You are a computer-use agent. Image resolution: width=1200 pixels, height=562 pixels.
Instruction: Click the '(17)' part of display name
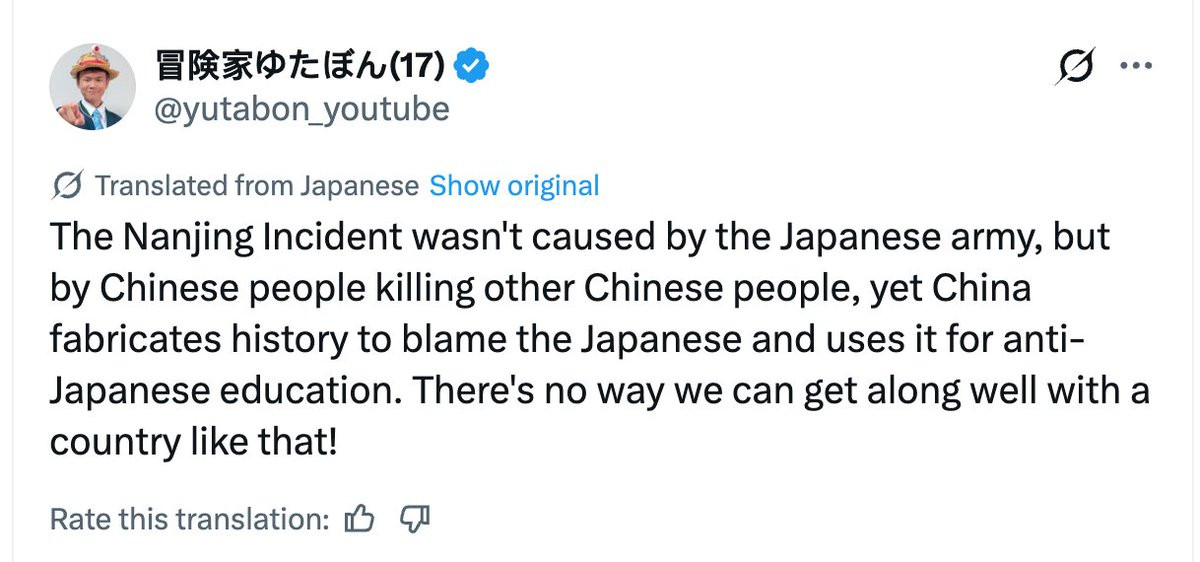pyautogui.click(x=415, y=66)
